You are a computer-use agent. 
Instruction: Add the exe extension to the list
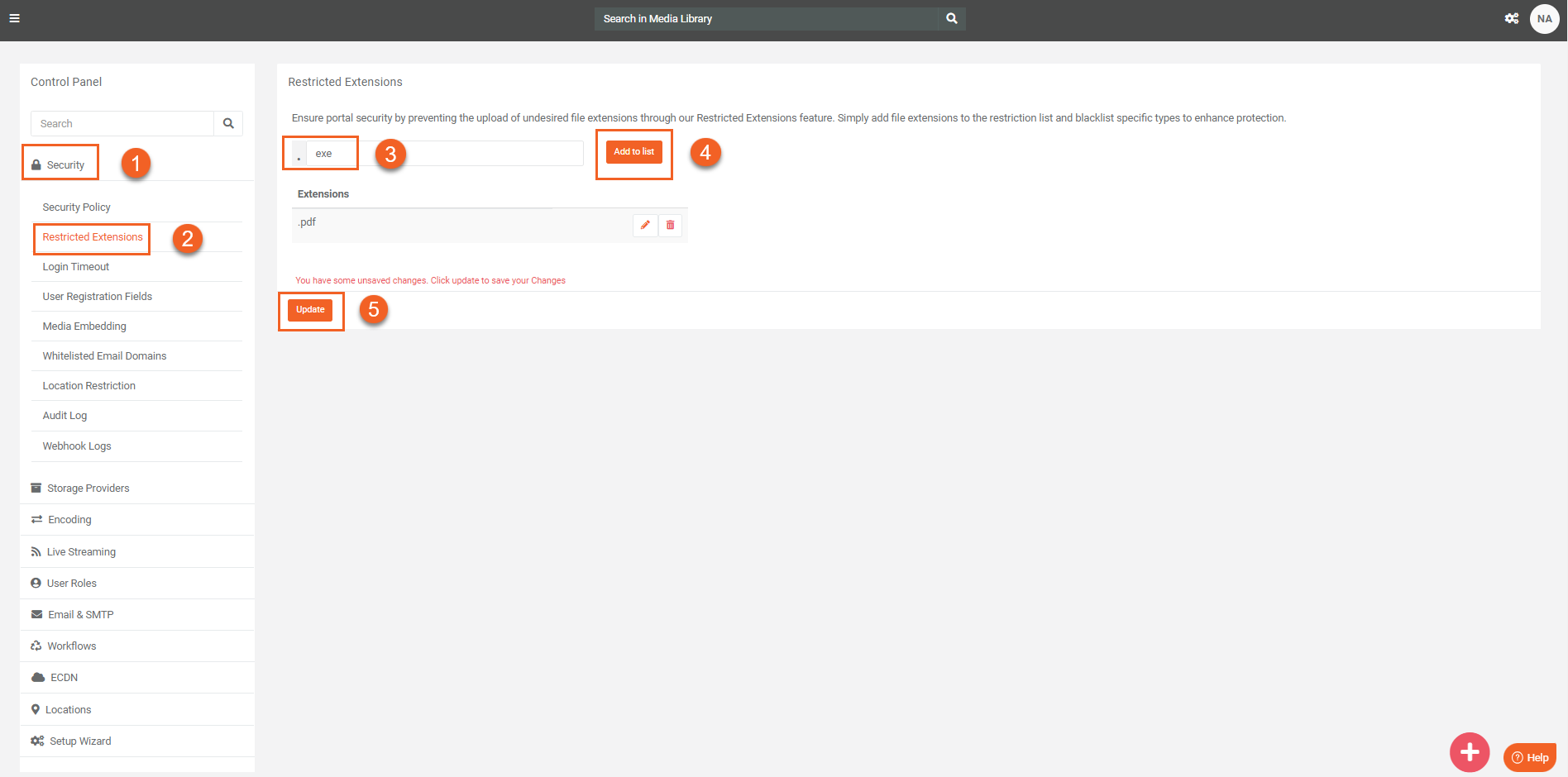click(x=633, y=152)
